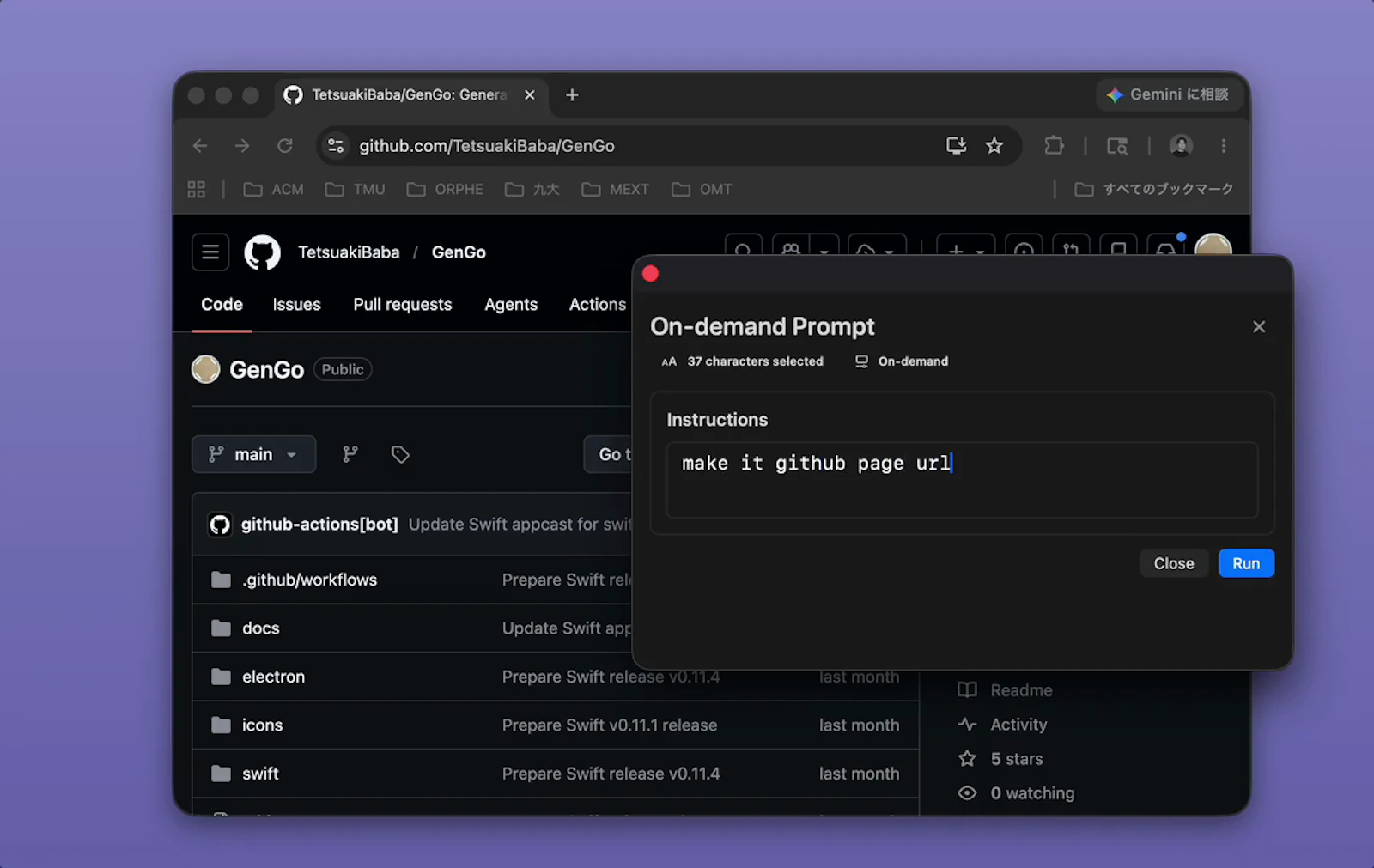View tags via the tag icon
1374x868 pixels.
point(400,454)
